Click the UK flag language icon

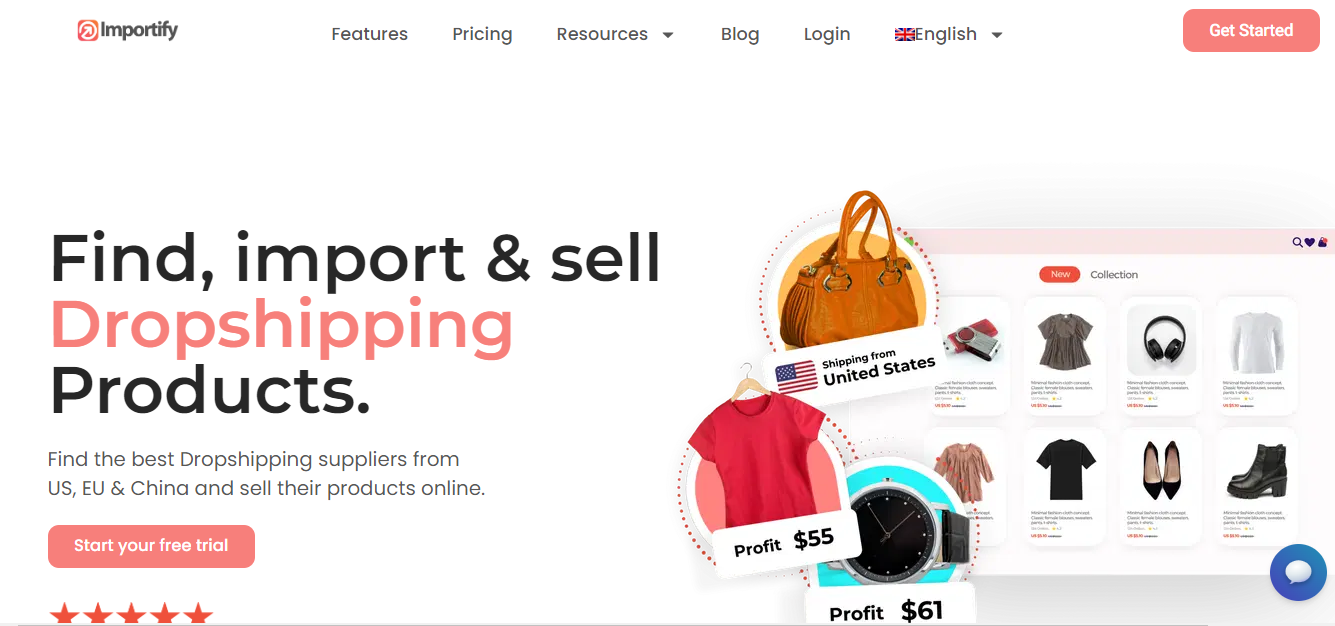(x=904, y=34)
